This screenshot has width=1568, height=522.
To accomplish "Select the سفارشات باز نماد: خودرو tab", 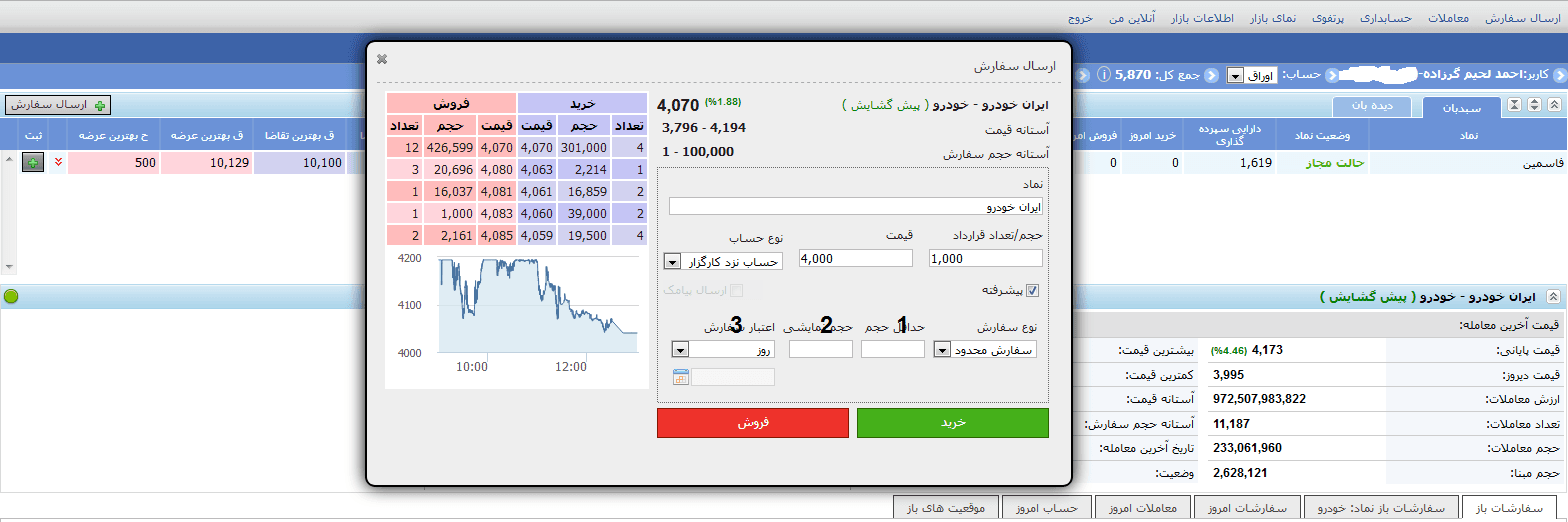I will click(1381, 508).
